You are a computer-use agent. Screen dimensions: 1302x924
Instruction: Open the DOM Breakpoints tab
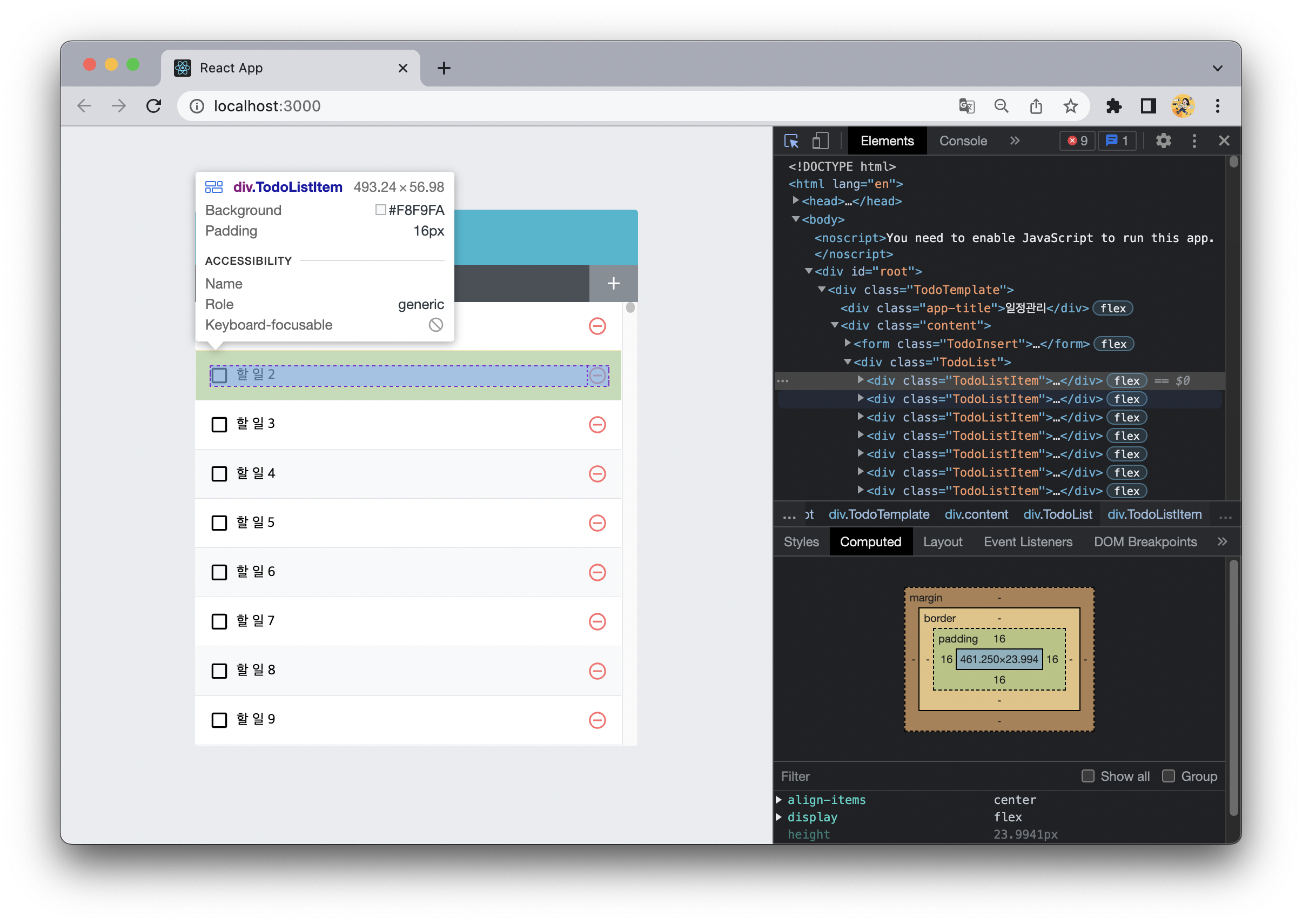(1145, 541)
